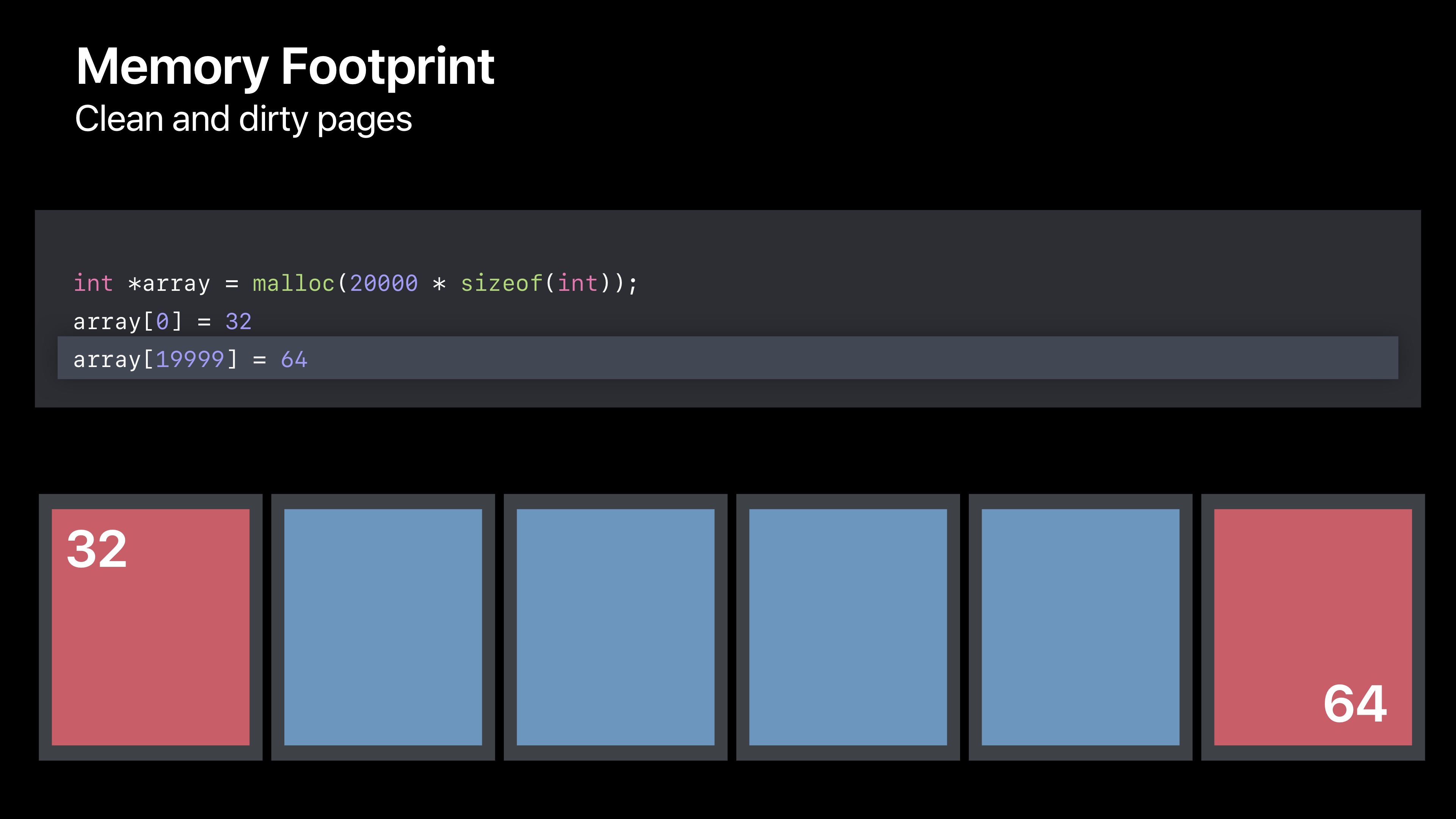This screenshot has width=1456, height=819.
Task: Click the index 19999 in code
Action: [190, 359]
